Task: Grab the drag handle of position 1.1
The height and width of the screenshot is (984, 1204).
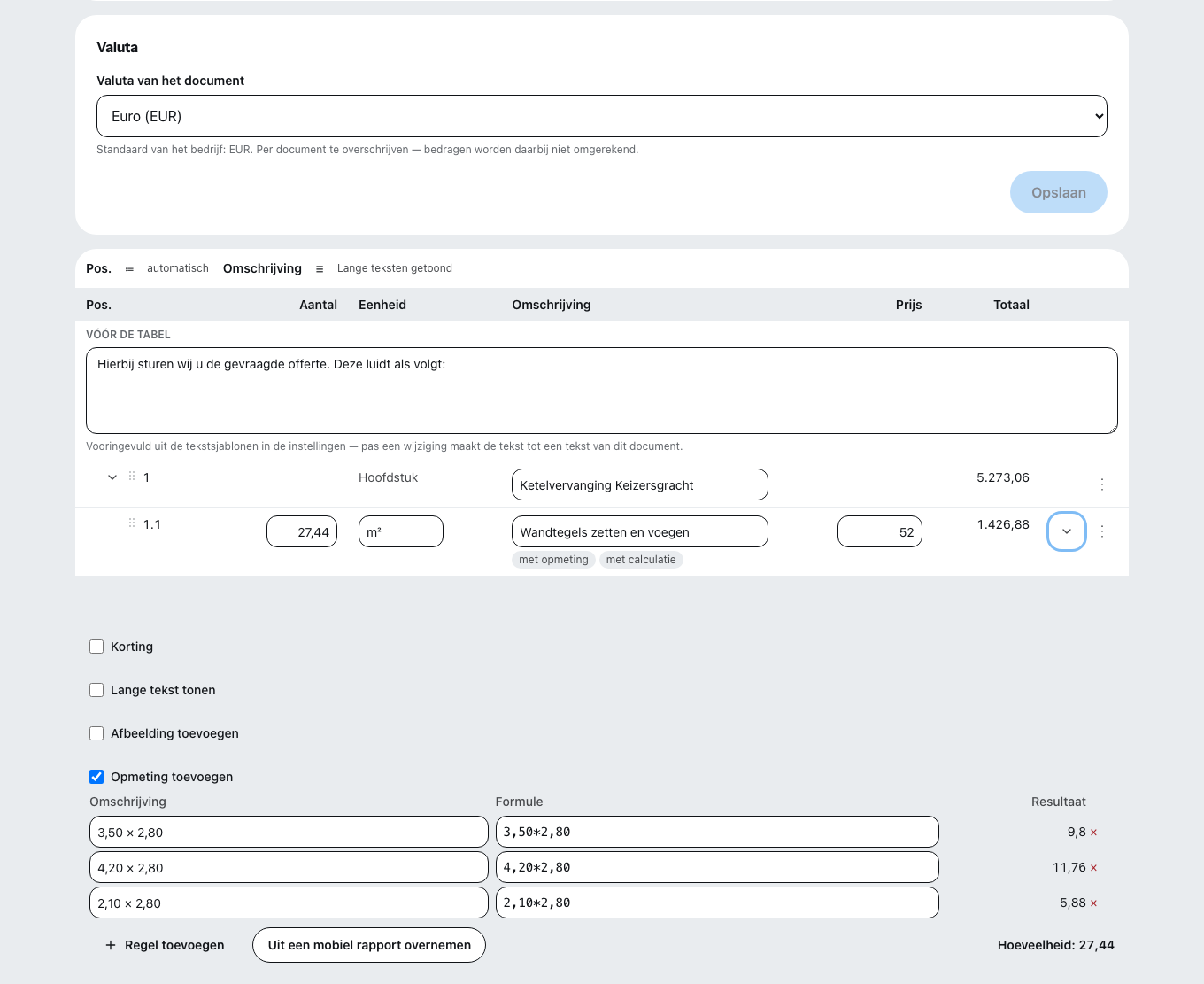Action: (x=132, y=523)
